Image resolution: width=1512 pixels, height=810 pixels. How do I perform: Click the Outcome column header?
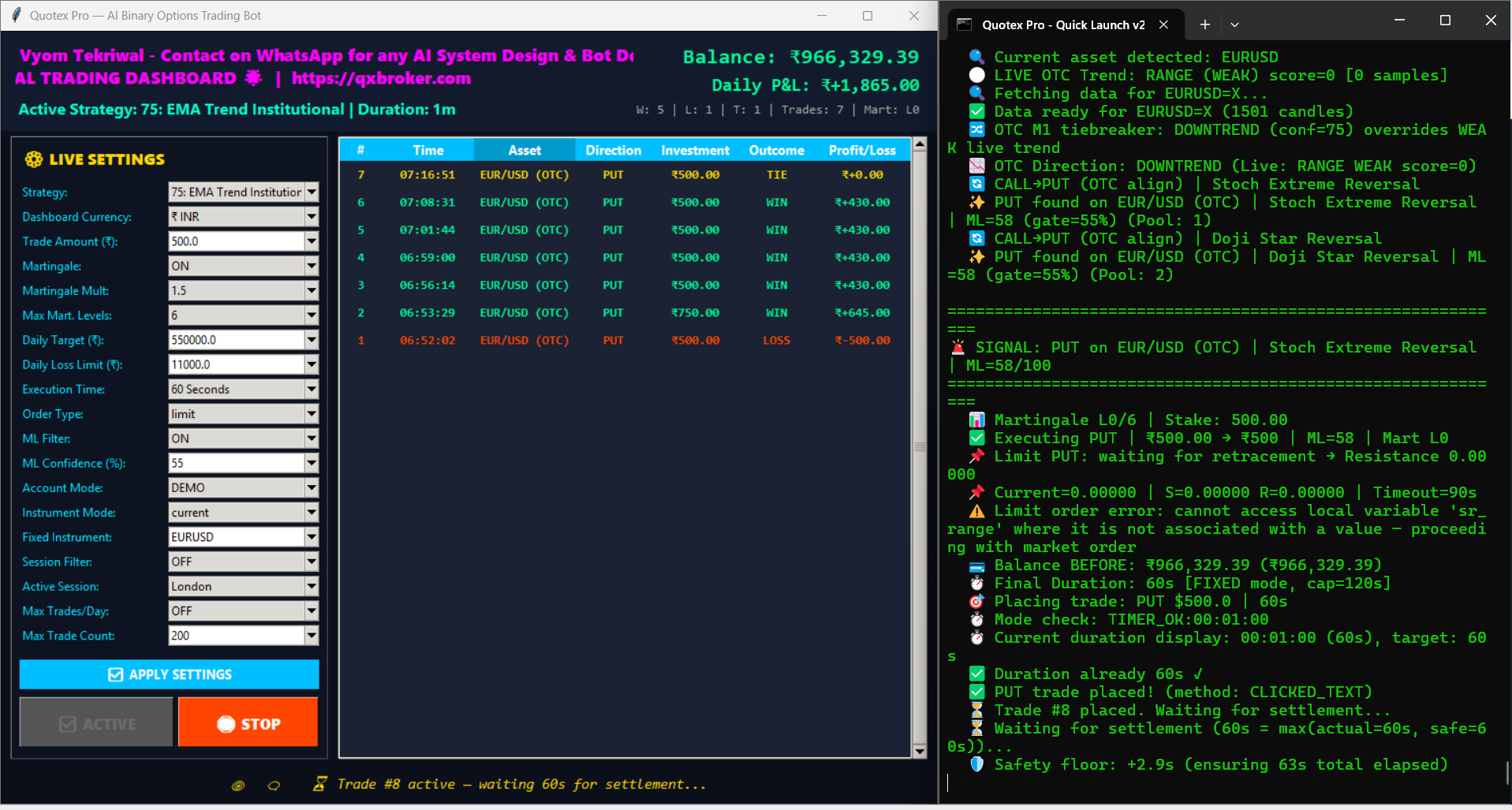777,150
